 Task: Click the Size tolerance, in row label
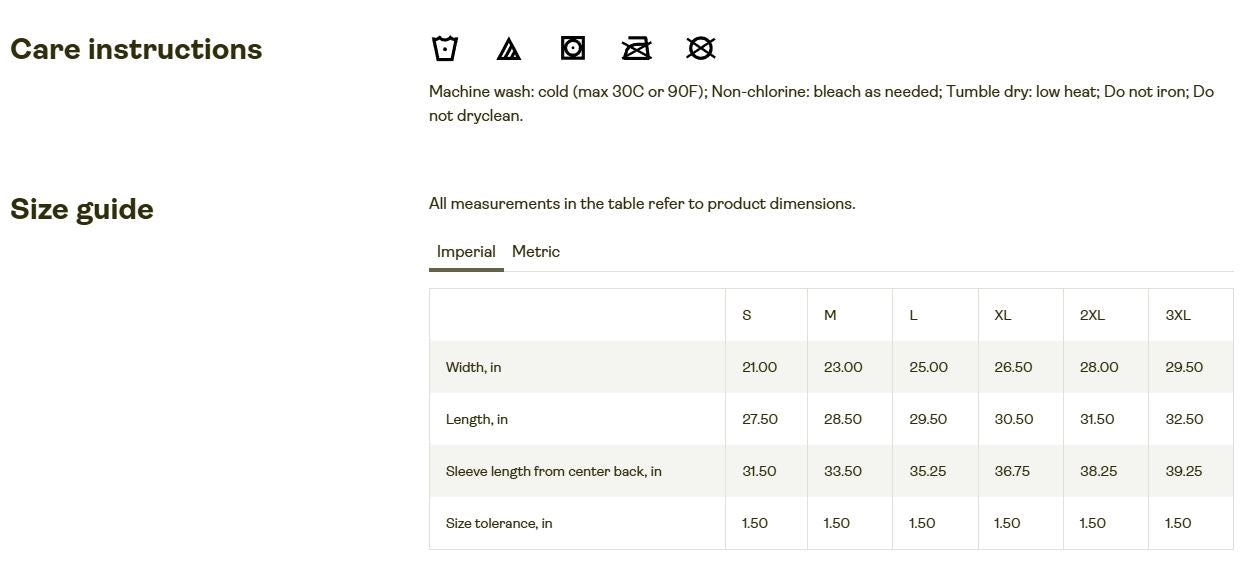(x=499, y=523)
